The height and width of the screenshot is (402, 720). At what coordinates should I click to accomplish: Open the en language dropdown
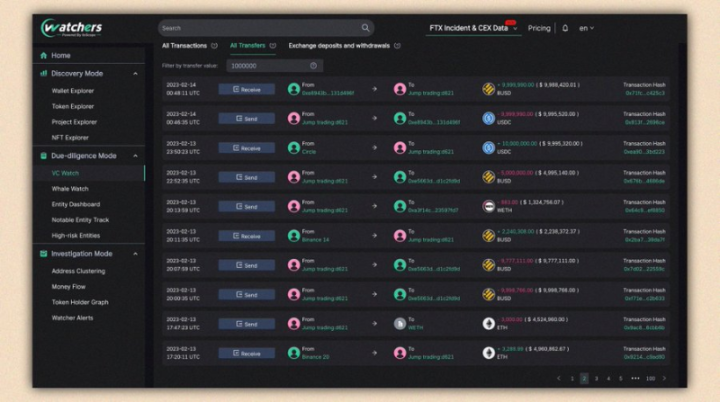pyautogui.click(x=586, y=28)
